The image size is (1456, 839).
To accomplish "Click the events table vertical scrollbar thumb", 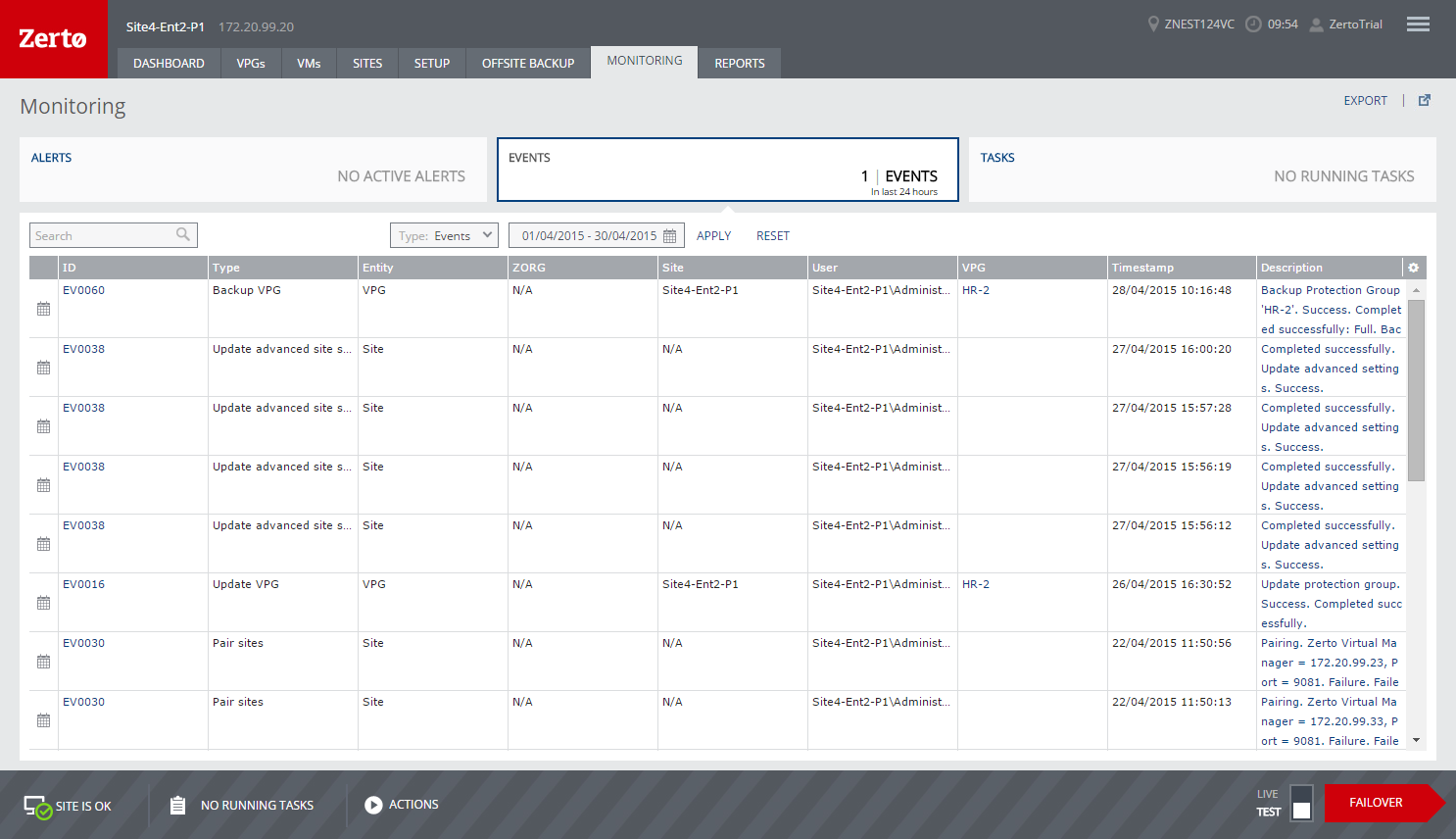I will (1416, 390).
